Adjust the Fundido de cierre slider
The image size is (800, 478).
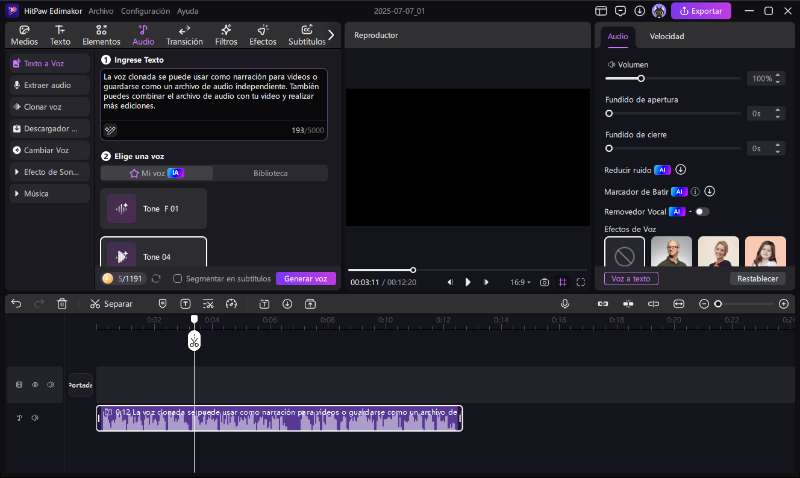[609, 148]
